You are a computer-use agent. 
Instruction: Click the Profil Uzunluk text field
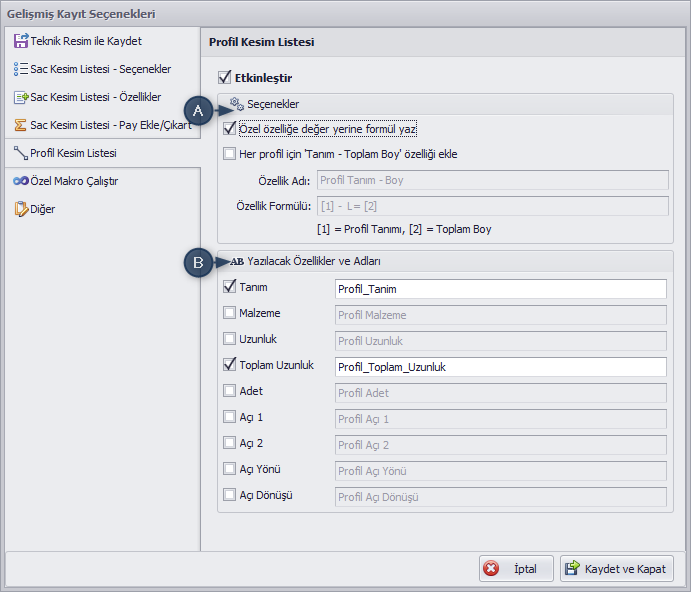pyautogui.click(x=501, y=341)
